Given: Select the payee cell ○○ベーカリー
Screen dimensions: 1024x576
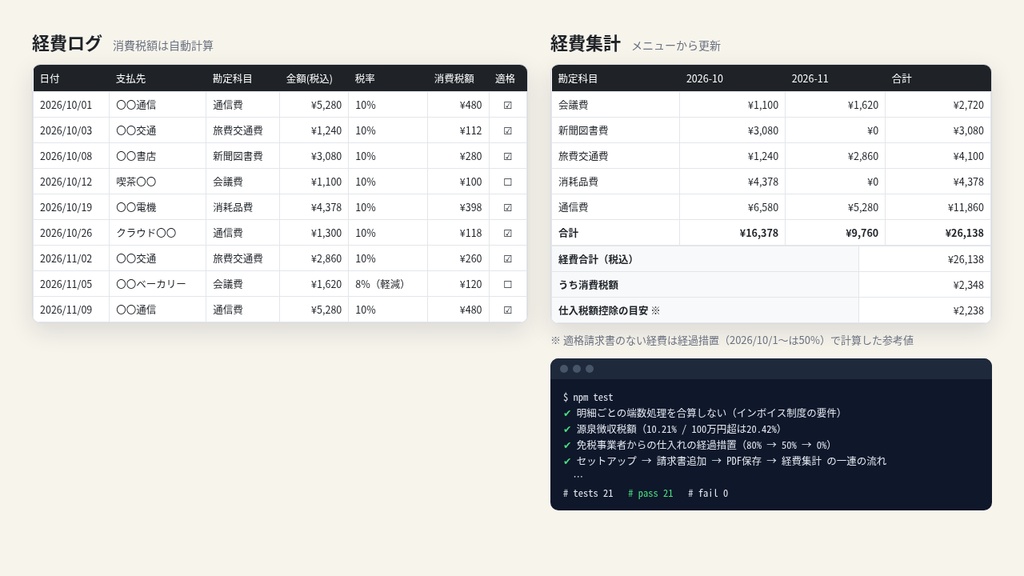Looking at the screenshot, I should 157,284.
